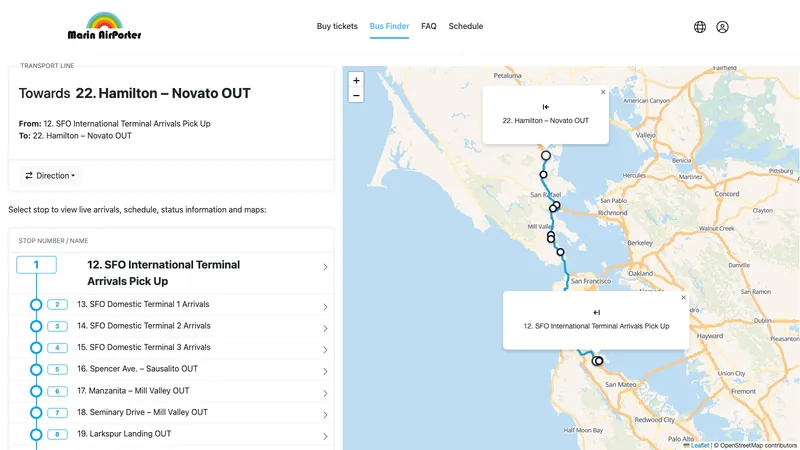Click stop number badge 1
This screenshot has height=450, width=800.
(x=36, y=265)
